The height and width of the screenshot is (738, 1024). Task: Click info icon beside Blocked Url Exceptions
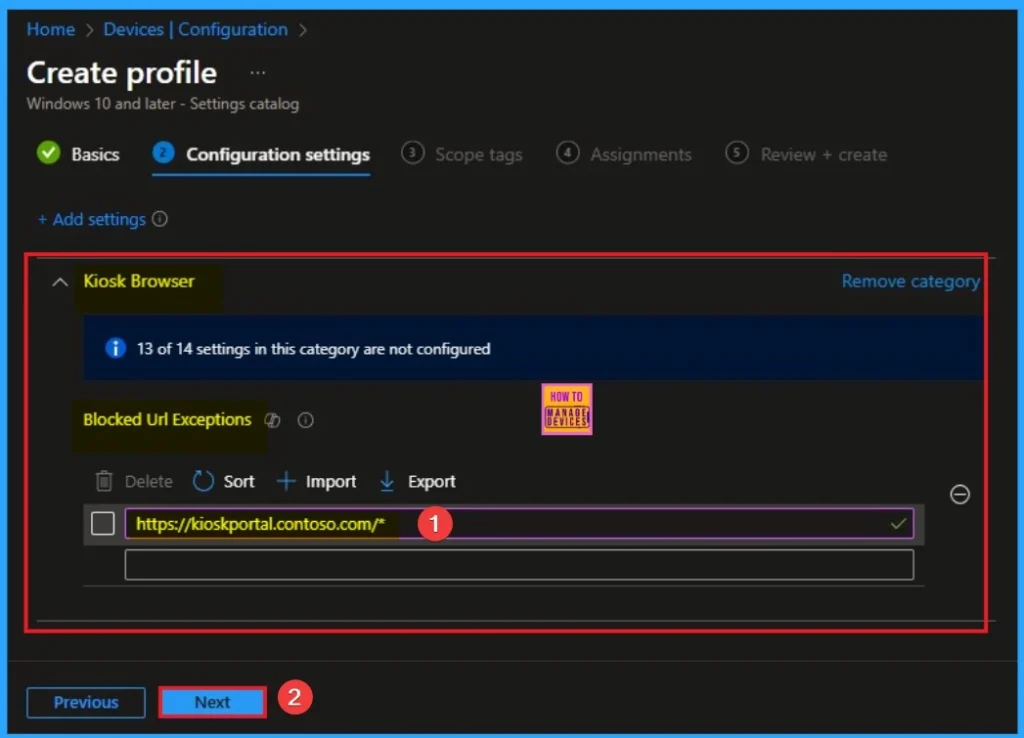coord(306,421)
